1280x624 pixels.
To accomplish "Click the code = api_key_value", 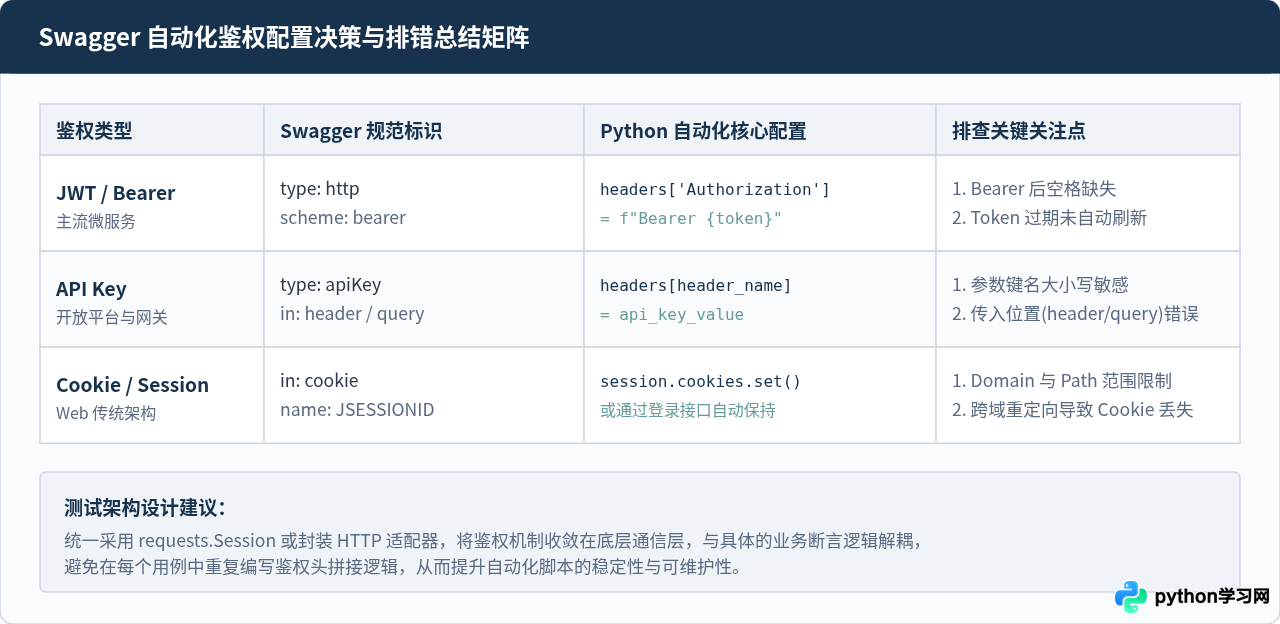I will [x=672, y=314].
